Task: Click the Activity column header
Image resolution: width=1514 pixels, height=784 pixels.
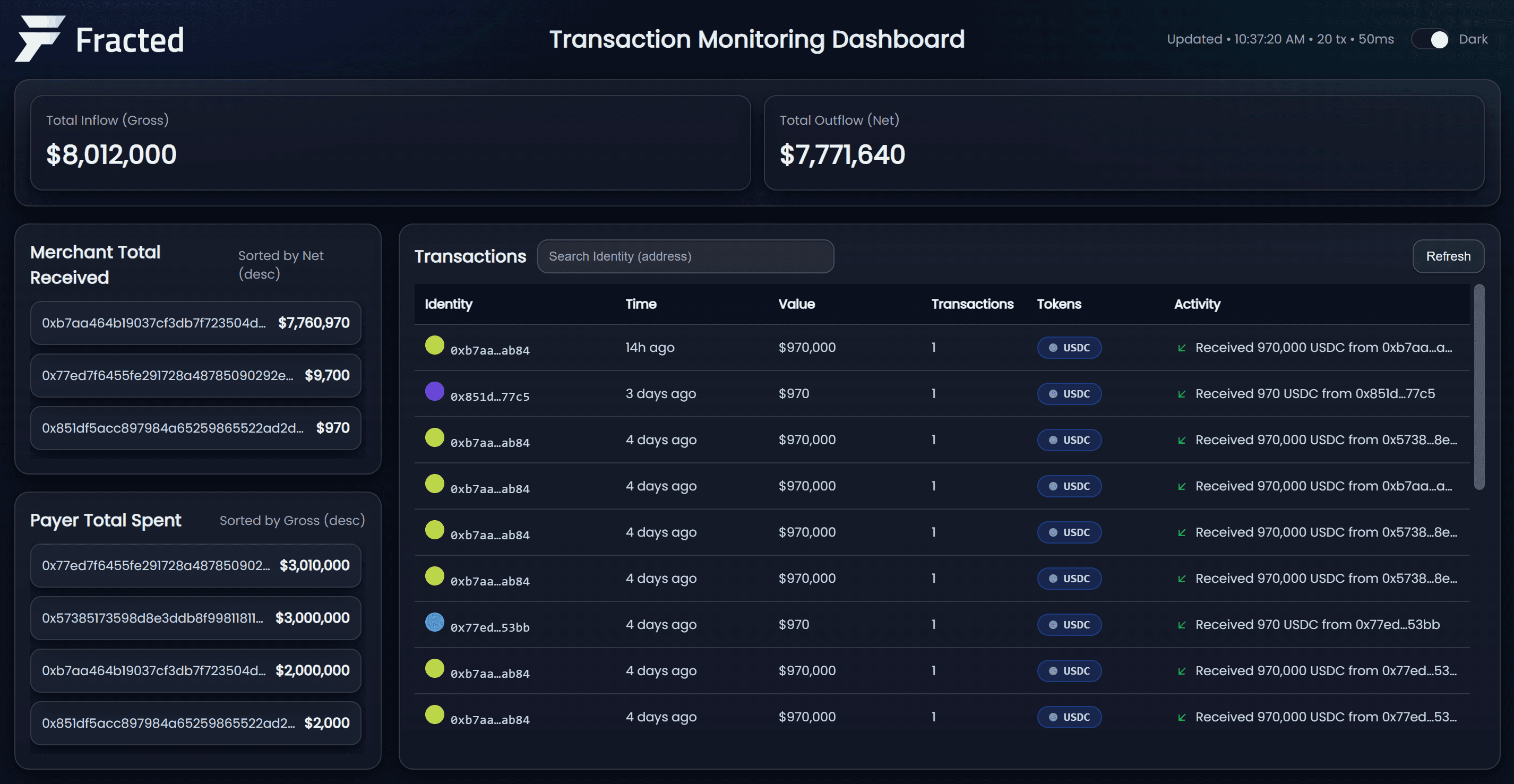Action: pos(1197,304)
